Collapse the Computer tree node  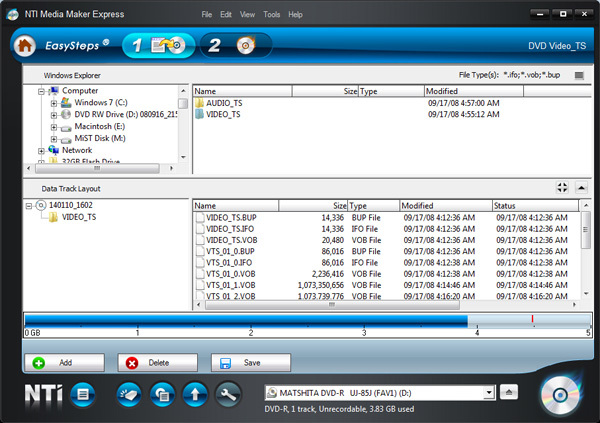[x=41, y=91]
